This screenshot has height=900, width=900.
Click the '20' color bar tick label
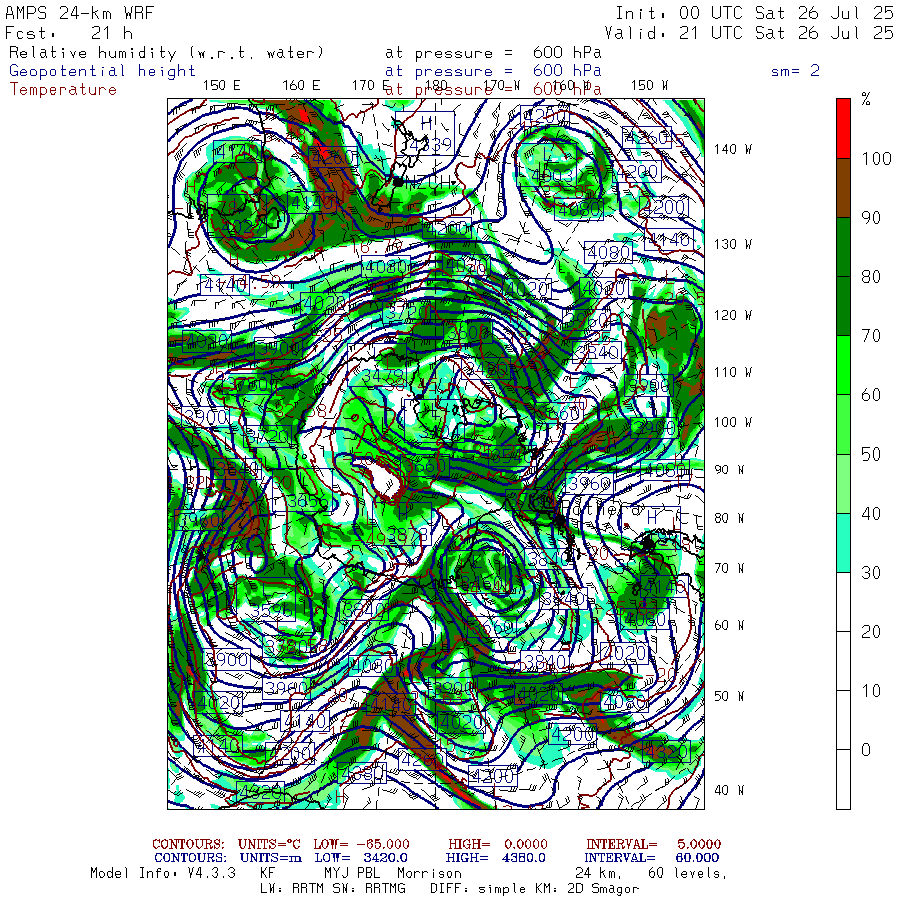point(871,632)
